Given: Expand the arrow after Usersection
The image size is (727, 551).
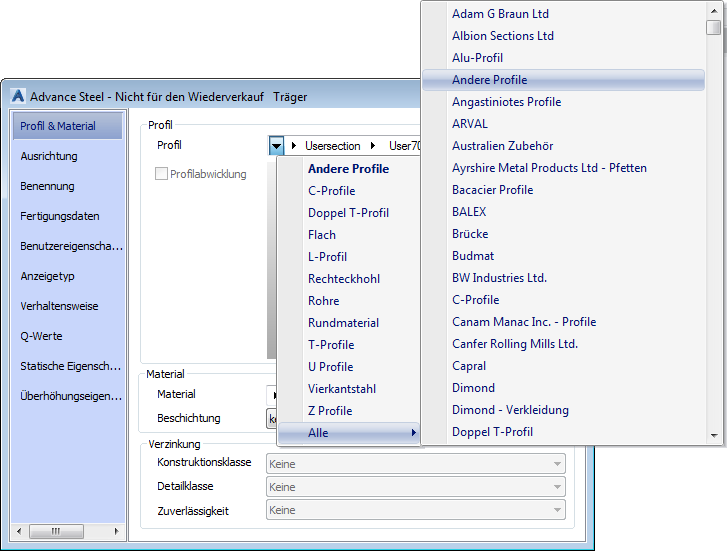Looking at the screenshot, I should 373,146.
